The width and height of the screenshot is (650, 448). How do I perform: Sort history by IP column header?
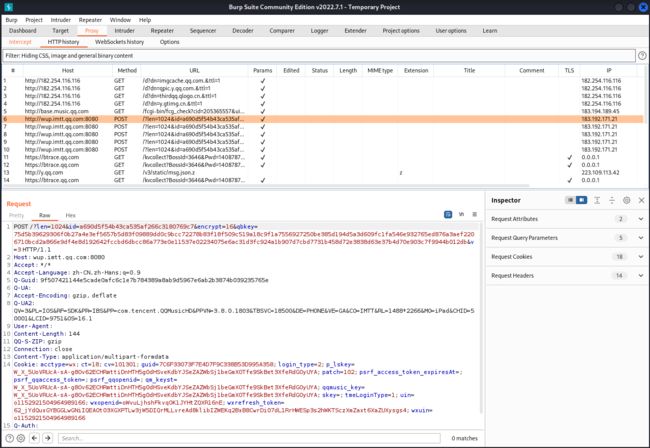(609, 70)
